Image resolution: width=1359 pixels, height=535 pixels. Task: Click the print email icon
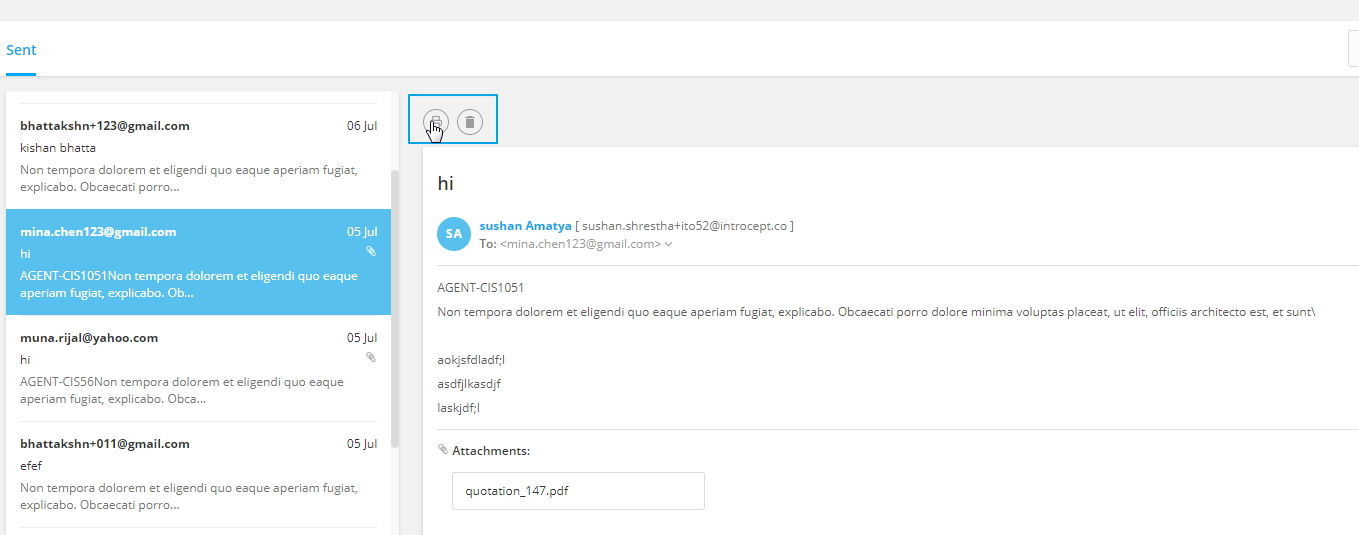pyautogui.click(x=435, y=122)
